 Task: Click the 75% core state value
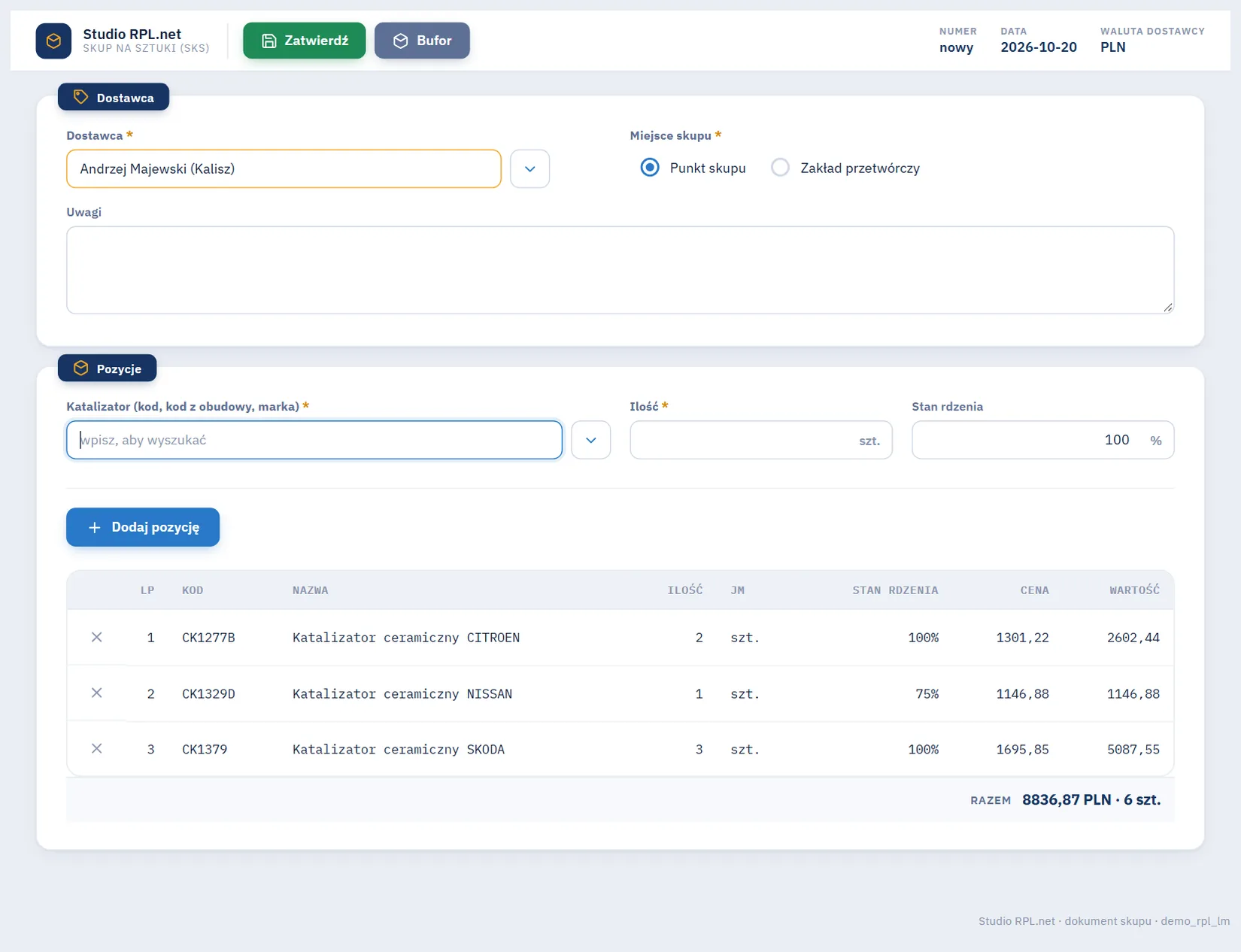(x=927, y=694)
